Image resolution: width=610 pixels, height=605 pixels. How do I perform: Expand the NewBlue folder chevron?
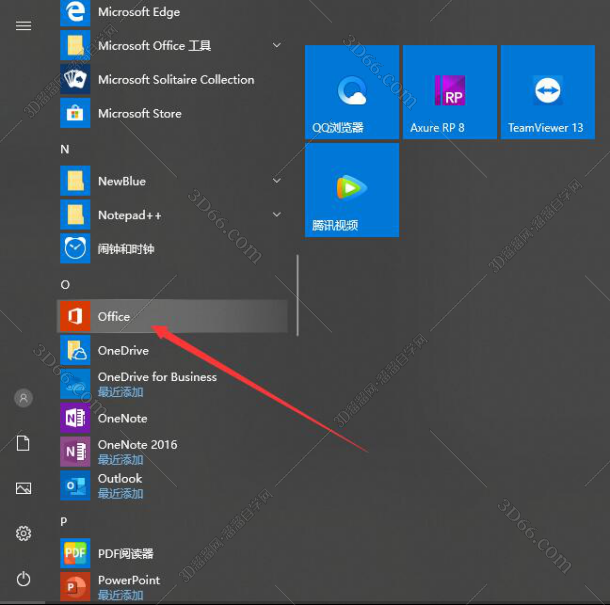pyautogui.click(x=277, y=181)
